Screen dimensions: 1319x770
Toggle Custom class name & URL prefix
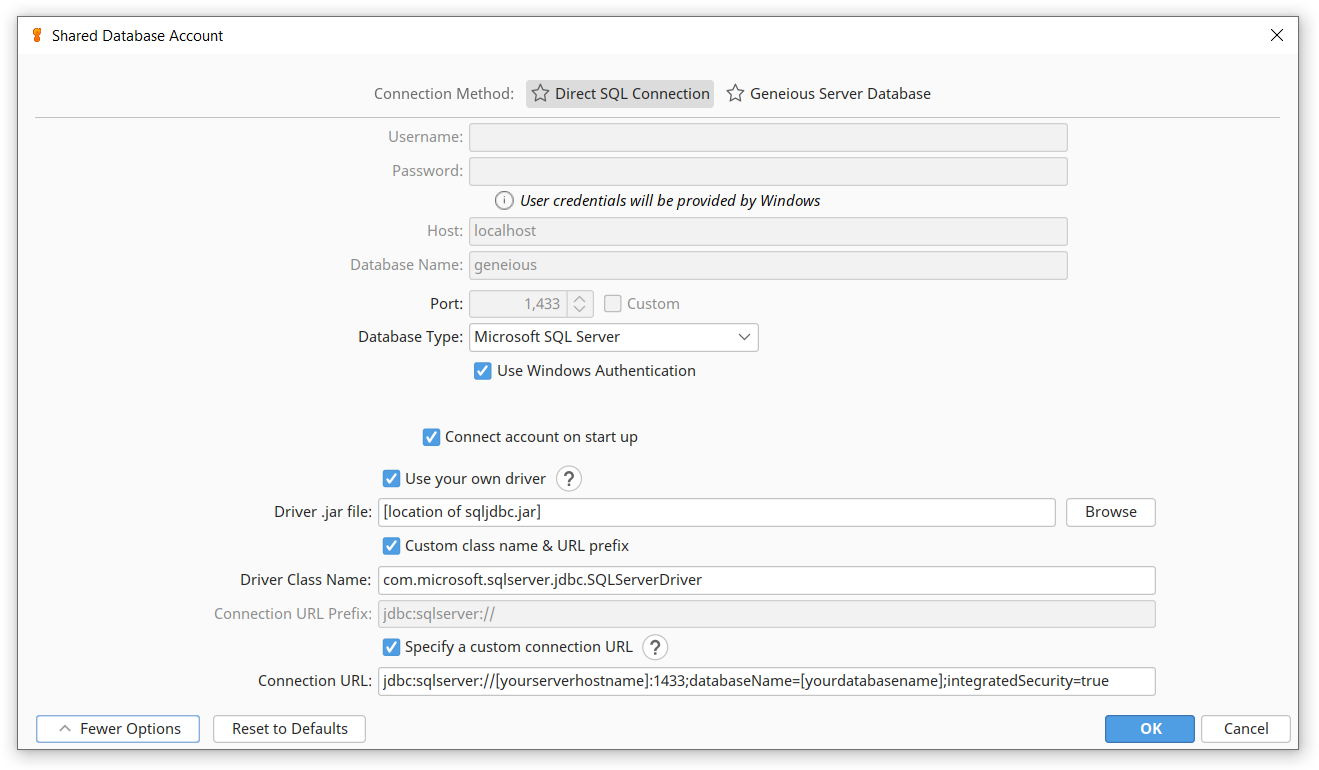tap(391, 546)
